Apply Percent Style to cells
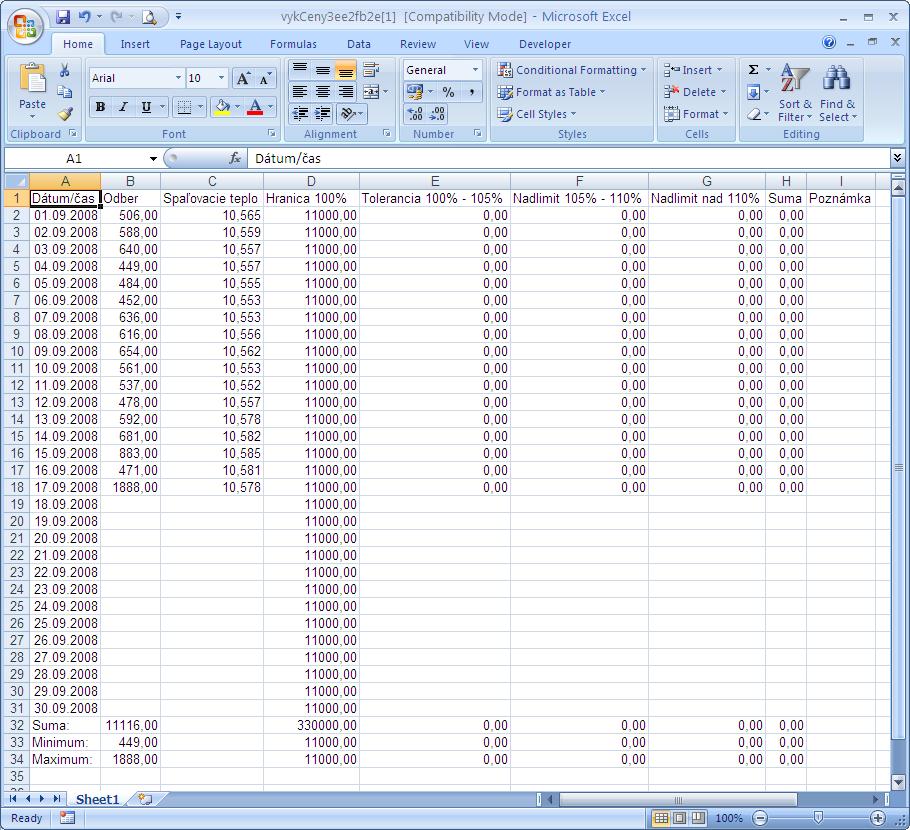Viewport: 910px width, 830px height. coord(448,92)
